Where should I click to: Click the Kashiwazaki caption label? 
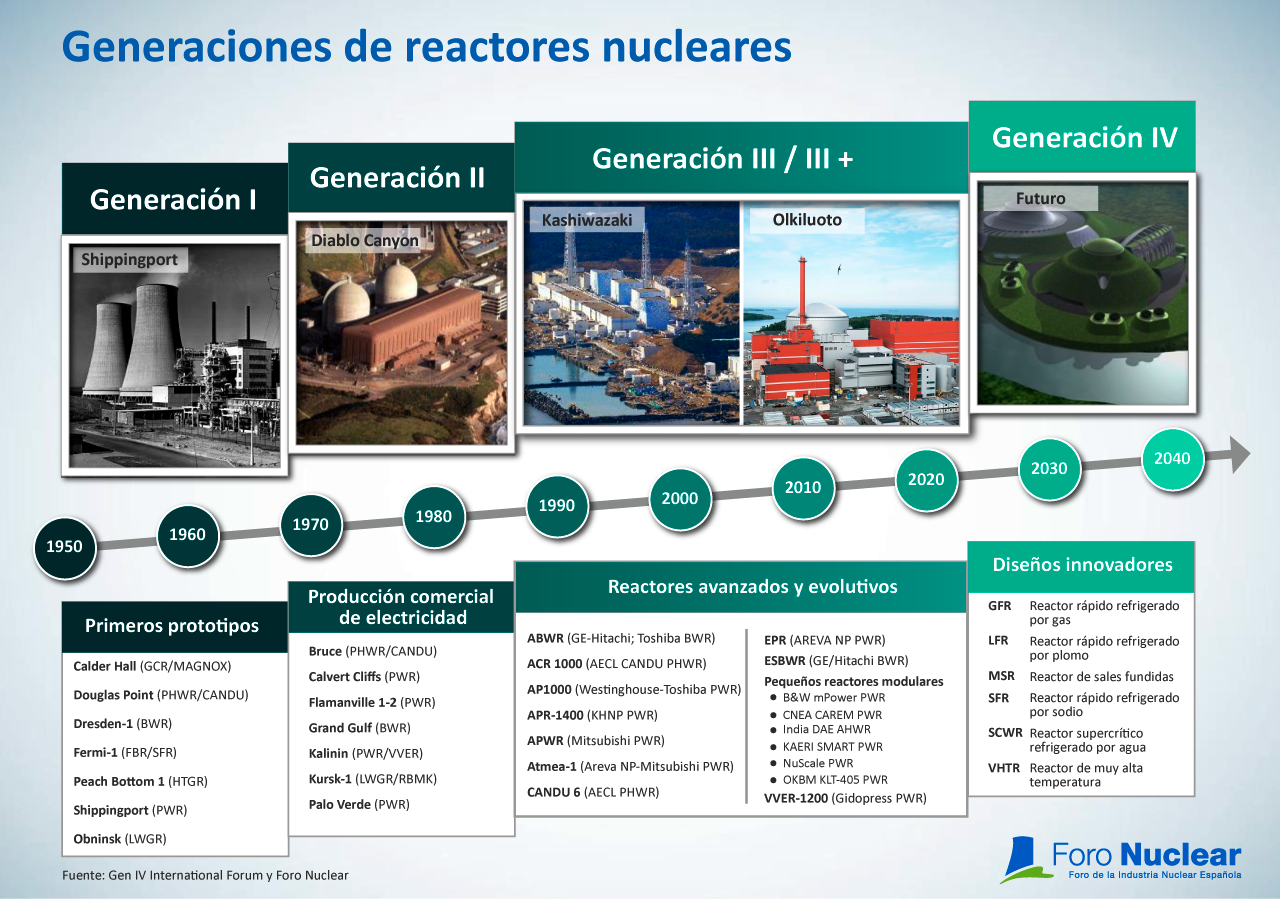pos(587,220)
